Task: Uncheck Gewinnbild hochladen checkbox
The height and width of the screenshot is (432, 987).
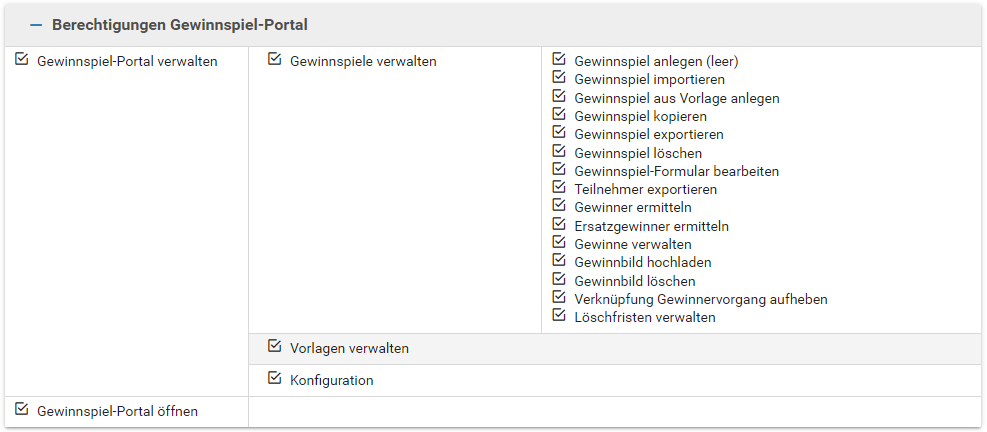Action: tap(559, 261)
